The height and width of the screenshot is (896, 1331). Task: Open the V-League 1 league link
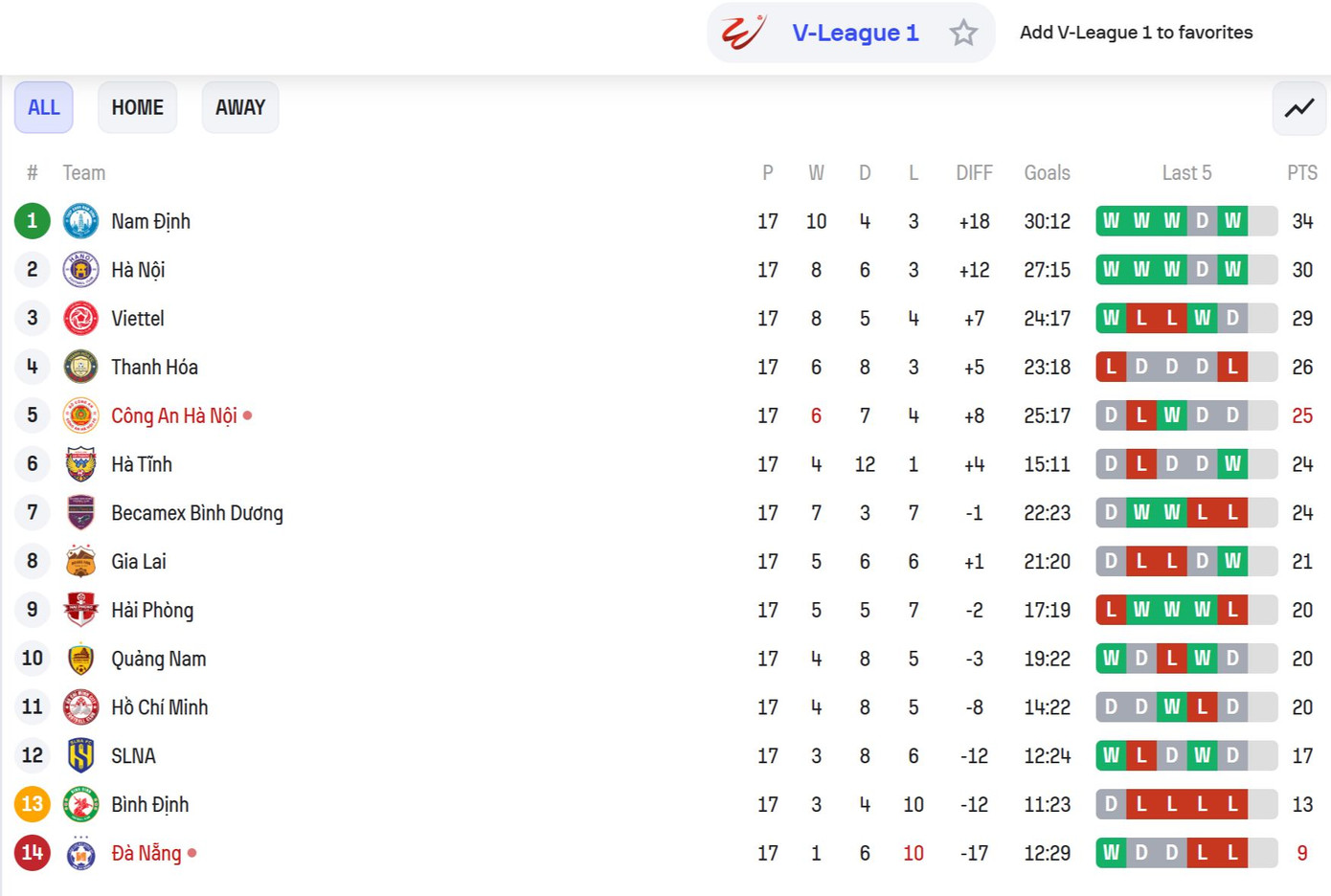855,33
